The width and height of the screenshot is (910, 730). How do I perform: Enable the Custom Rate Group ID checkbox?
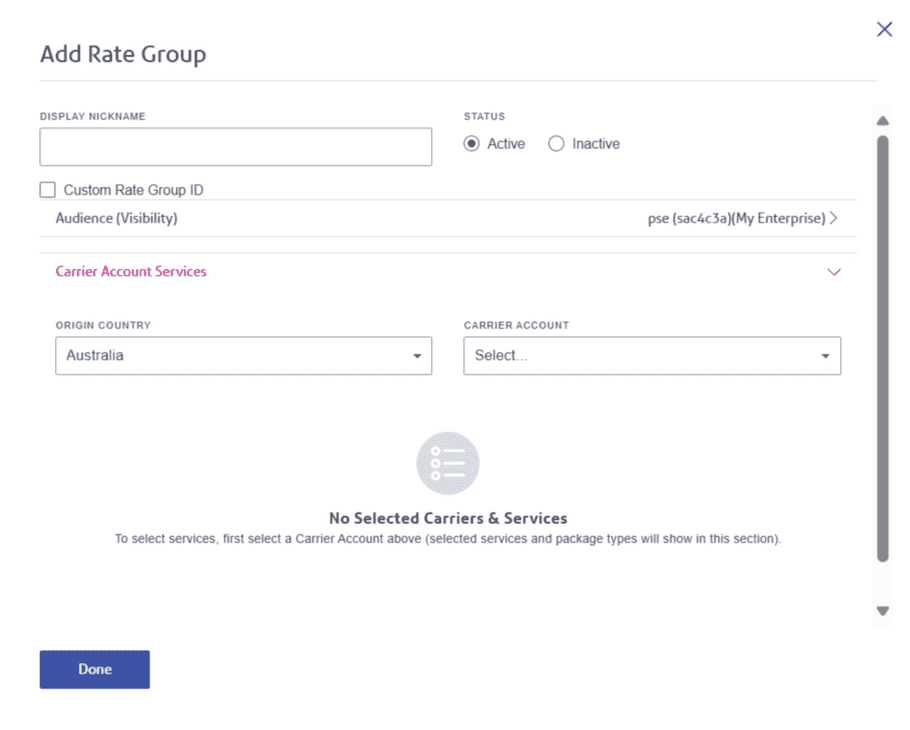(x=48, y=190)
